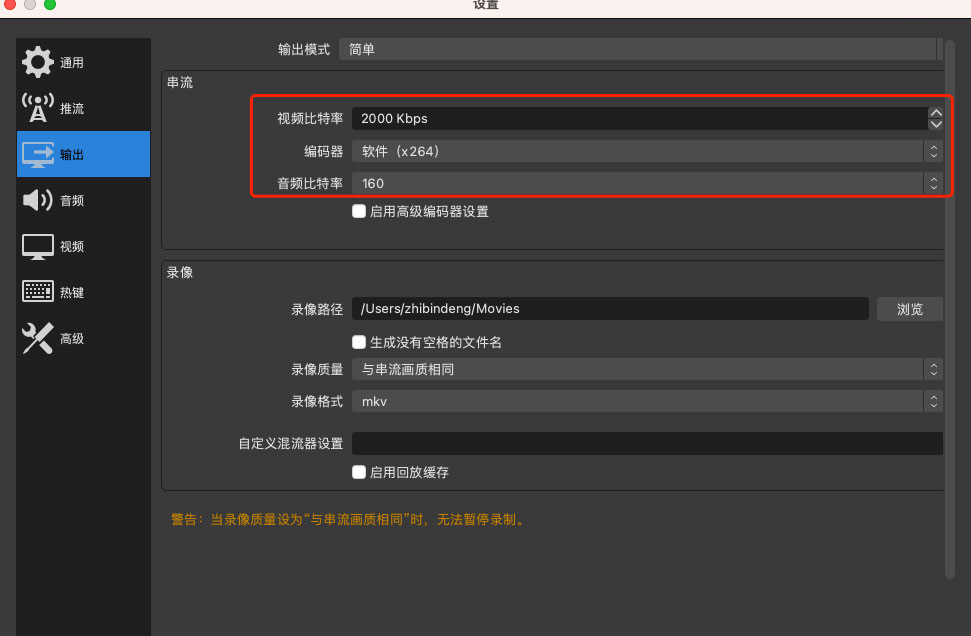Enable 启用高级编码器设置 checkbox
971x636 pixels.
click(x=359, y=211)
